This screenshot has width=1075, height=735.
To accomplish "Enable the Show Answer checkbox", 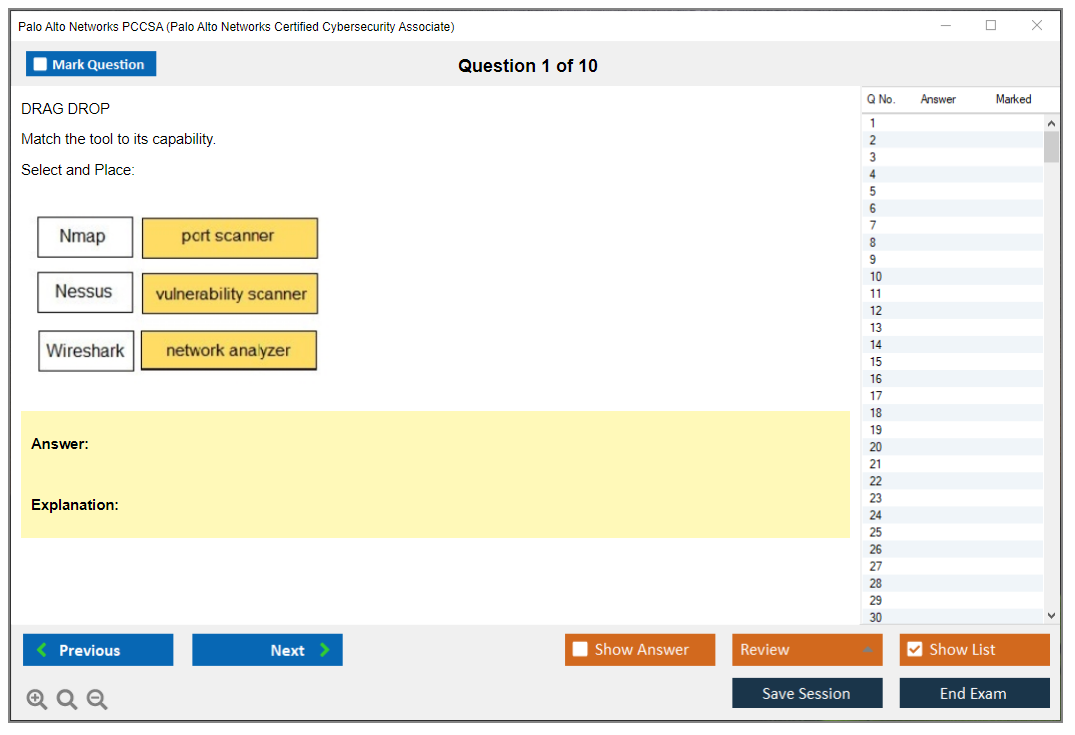I will (580, 650).
